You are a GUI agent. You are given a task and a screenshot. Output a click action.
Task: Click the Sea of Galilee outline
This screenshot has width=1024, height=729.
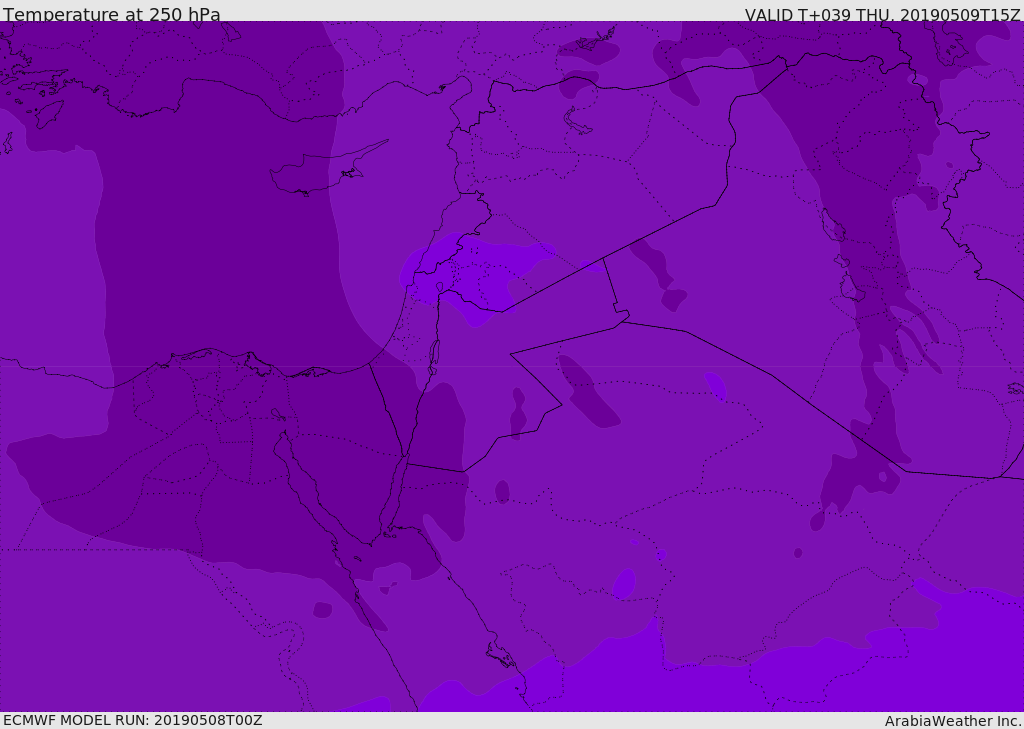439,287
